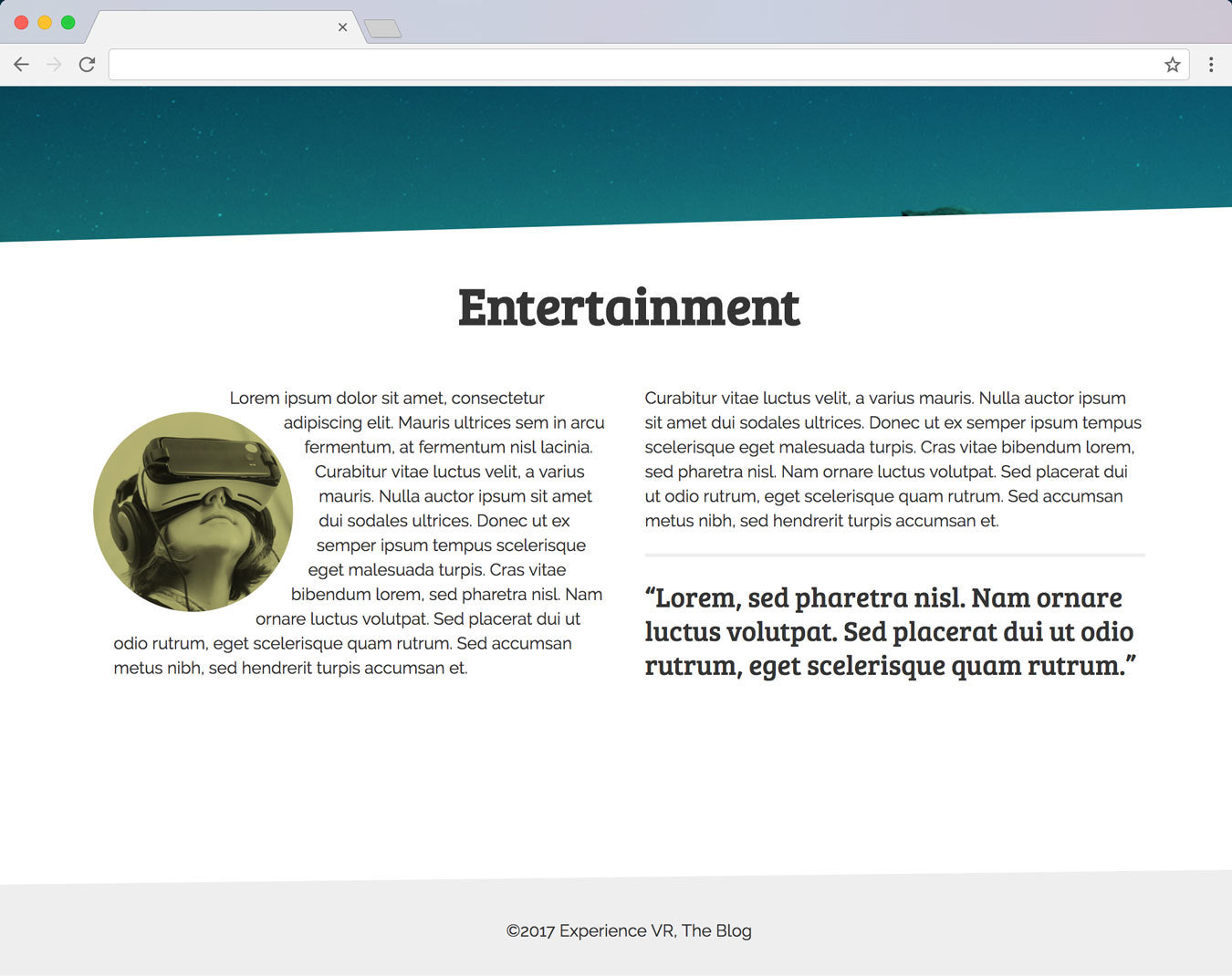Click the line "metus nibh, sed hendrerit turpis accumsan et." under the photo
This screenshot has height=976, width=1232.
[x=290, y=668]
